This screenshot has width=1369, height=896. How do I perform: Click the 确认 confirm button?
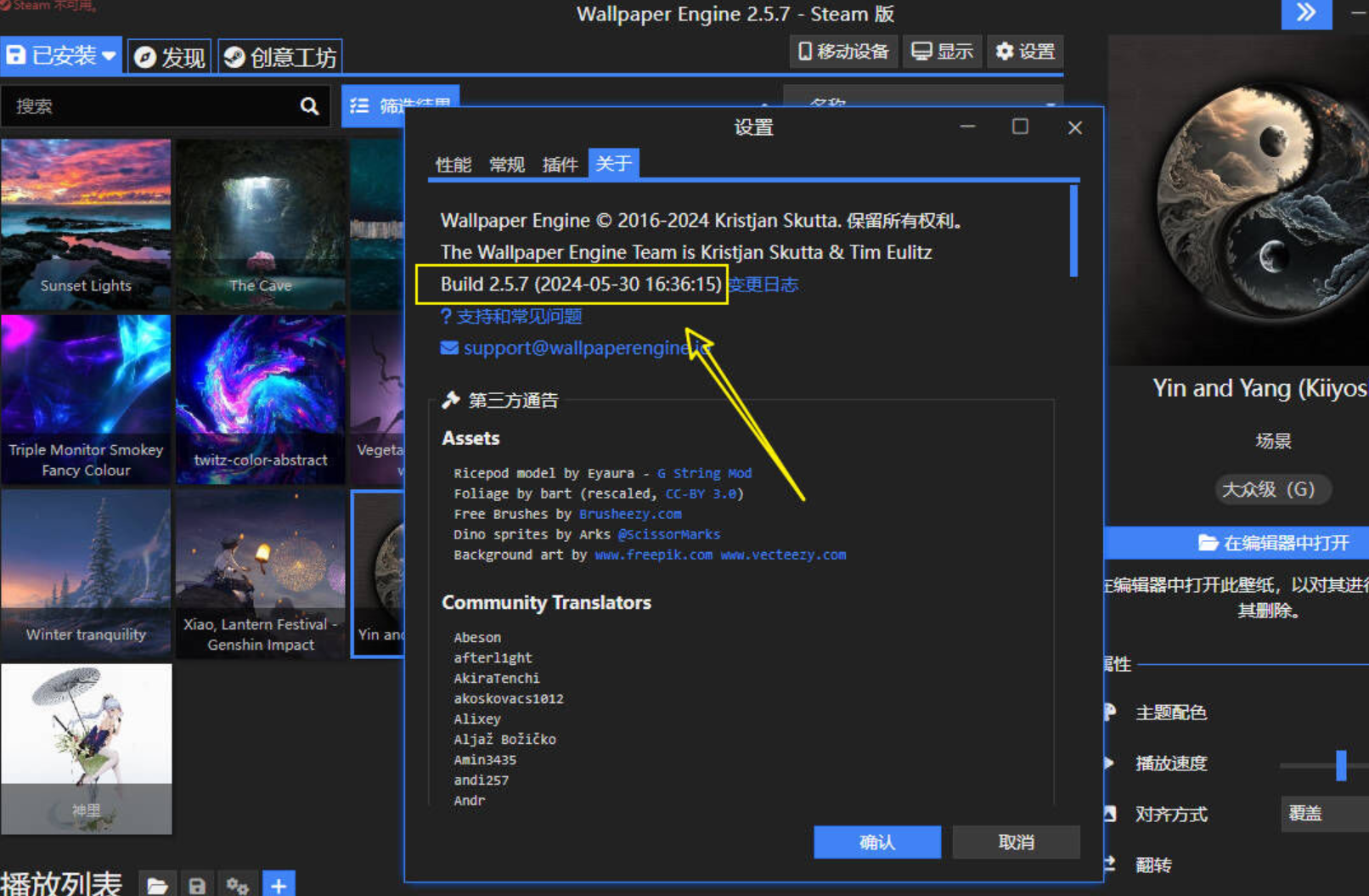[877, 842]
